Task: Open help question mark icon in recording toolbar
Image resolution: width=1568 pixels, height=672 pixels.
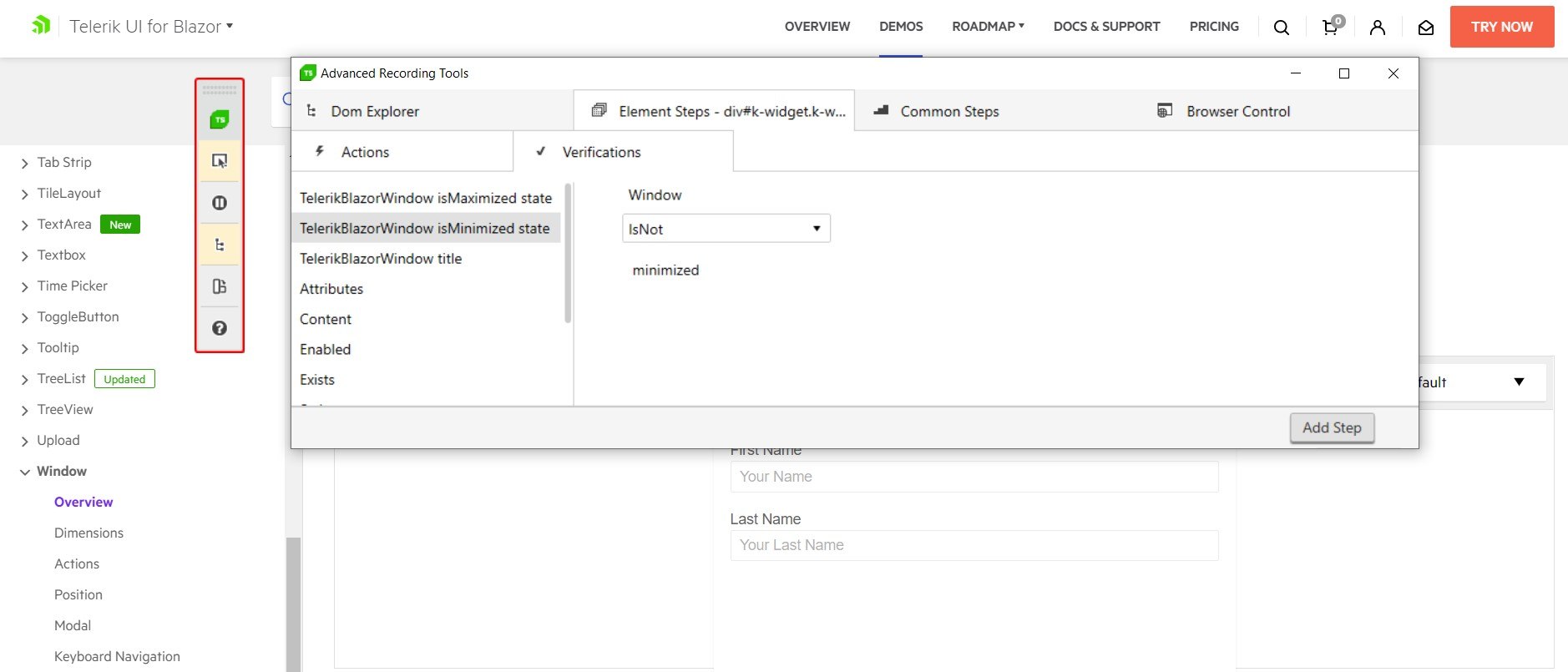Action: pyautogui.click(x=220, y=328)
